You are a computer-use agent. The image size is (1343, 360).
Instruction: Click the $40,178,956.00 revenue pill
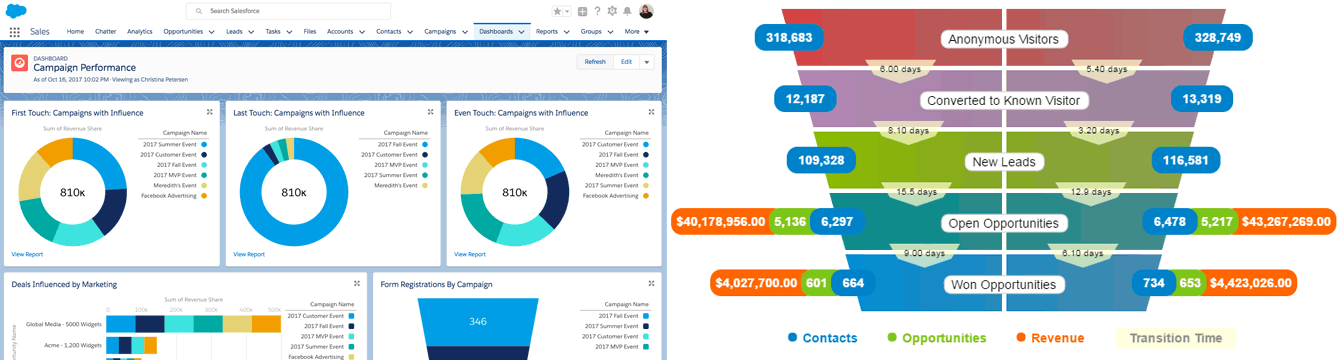tap(721, 222)
